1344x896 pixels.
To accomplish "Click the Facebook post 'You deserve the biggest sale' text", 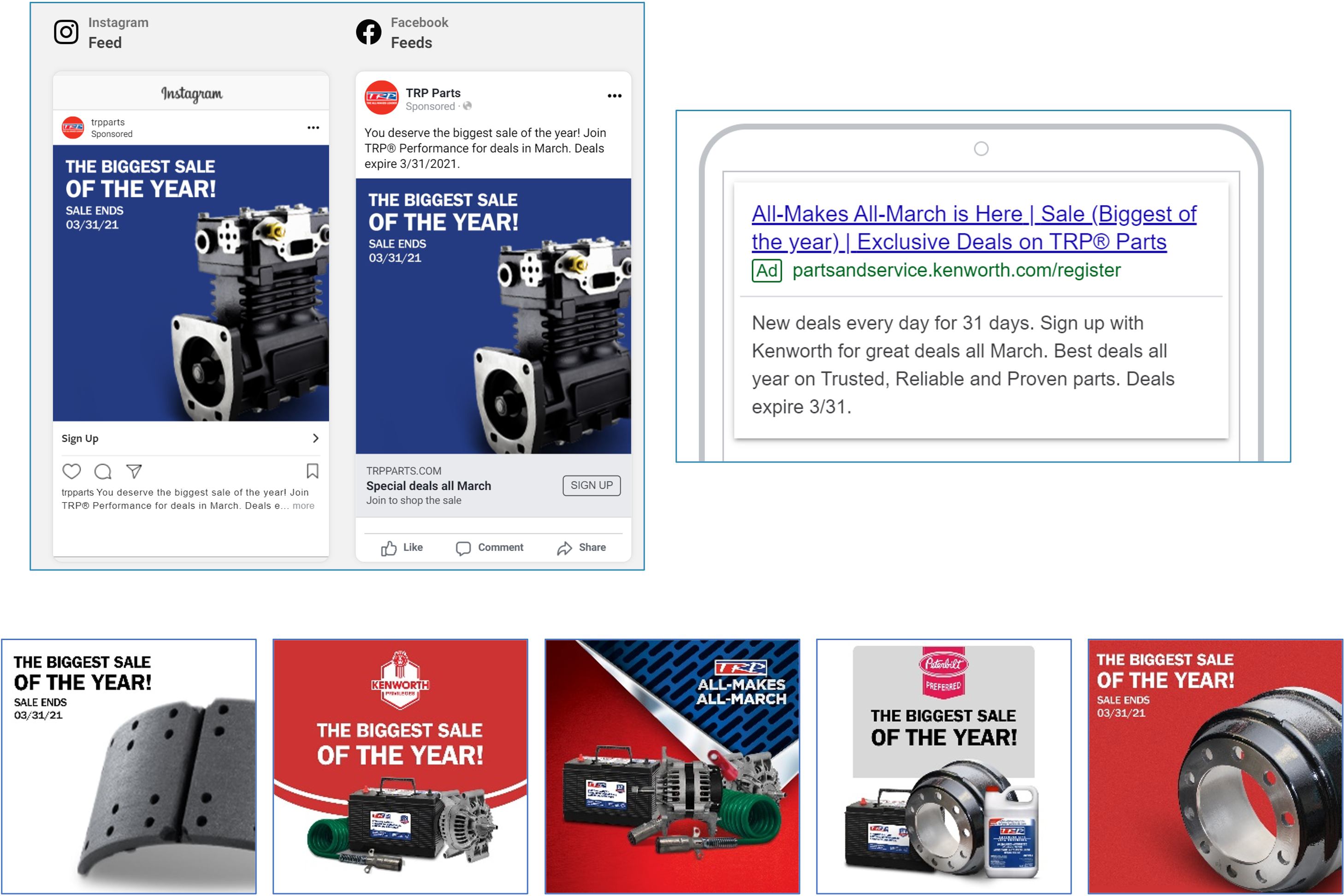I will 485,148.
